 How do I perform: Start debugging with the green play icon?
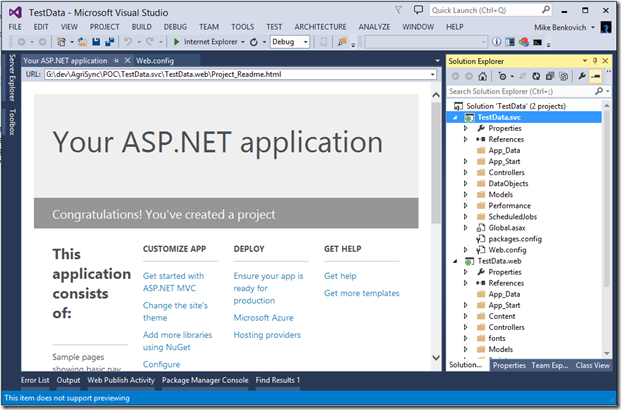click(176, 42)
